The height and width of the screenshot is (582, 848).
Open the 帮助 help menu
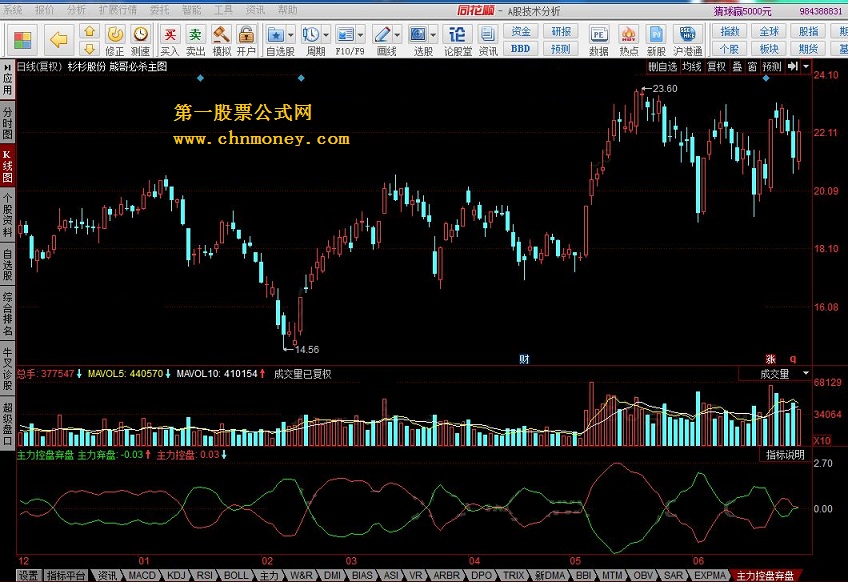click(x=287, y=10)
